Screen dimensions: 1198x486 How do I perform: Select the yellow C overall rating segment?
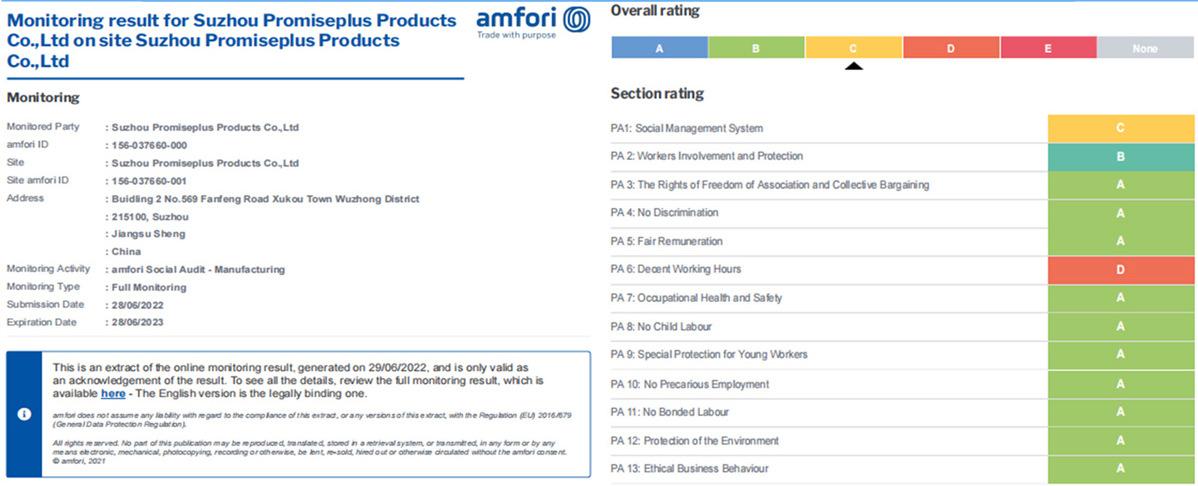(853, 47)
